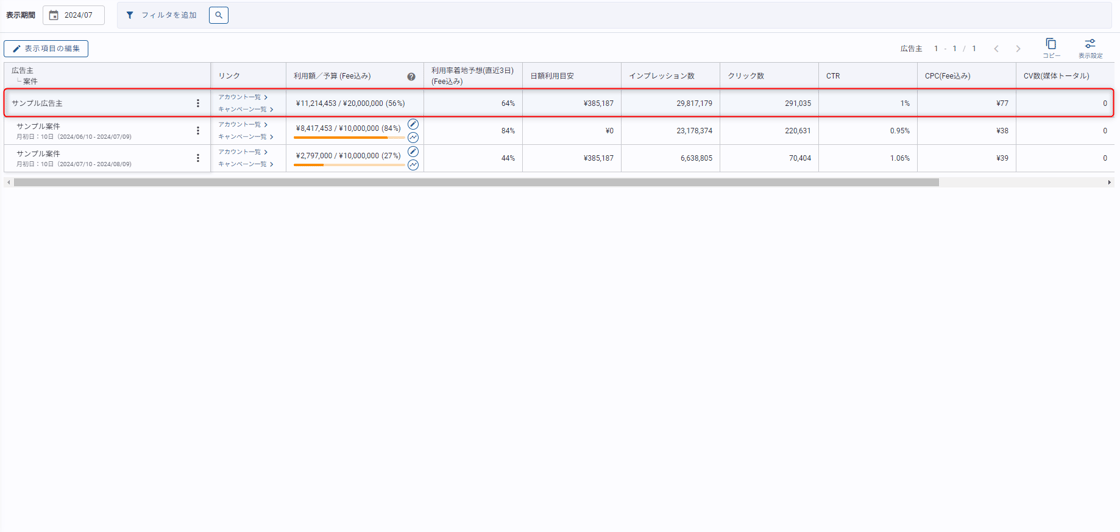The height and width of the screenshot is (532, 1120).
Task: Click the search magnifier icon in filter bar
Action: click(219, 15)
